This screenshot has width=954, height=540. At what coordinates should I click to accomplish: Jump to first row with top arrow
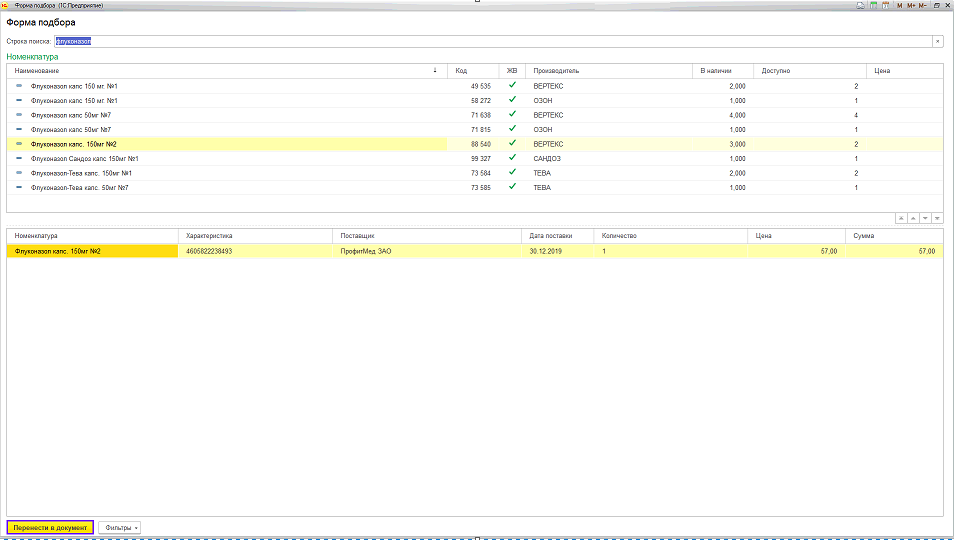[x=901, y=218]
